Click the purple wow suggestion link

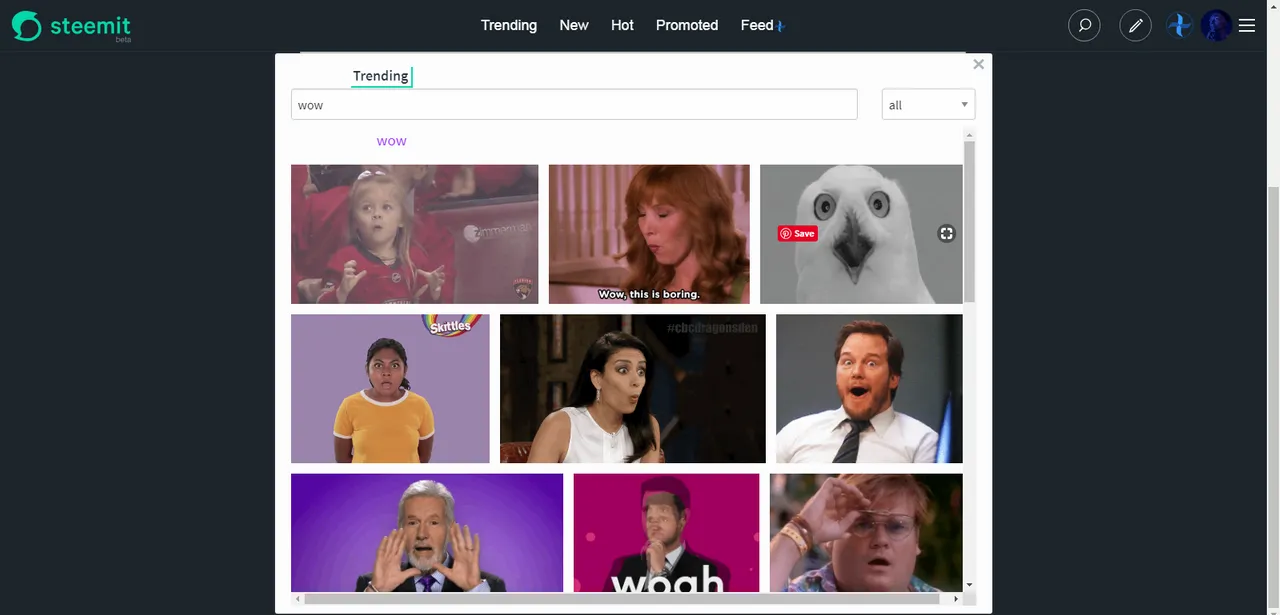tap(391, 141)
